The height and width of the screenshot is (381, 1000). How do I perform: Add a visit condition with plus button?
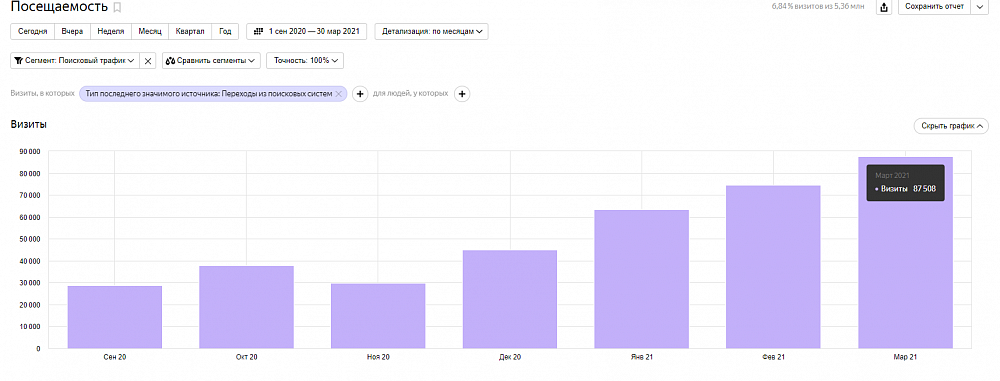coord(360,94)
